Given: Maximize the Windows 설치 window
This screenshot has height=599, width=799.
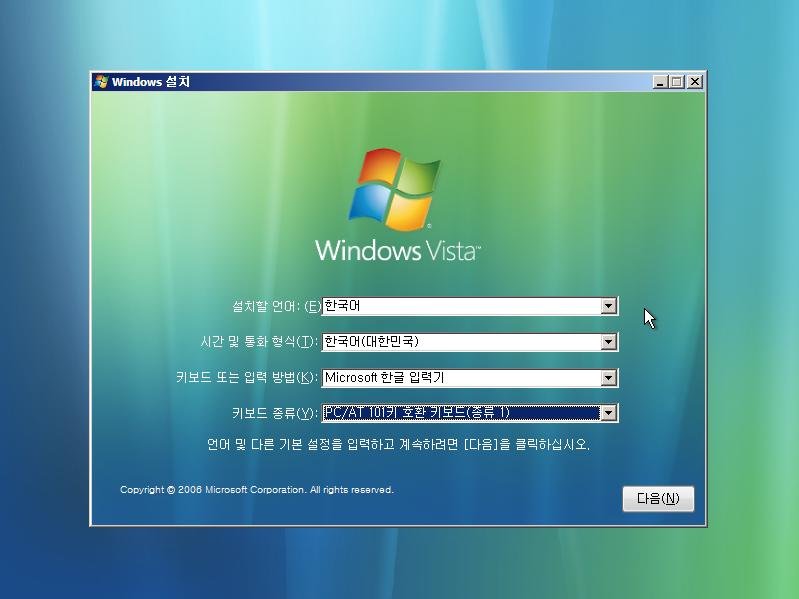Looking at the screenshot, I should [677, 82].
